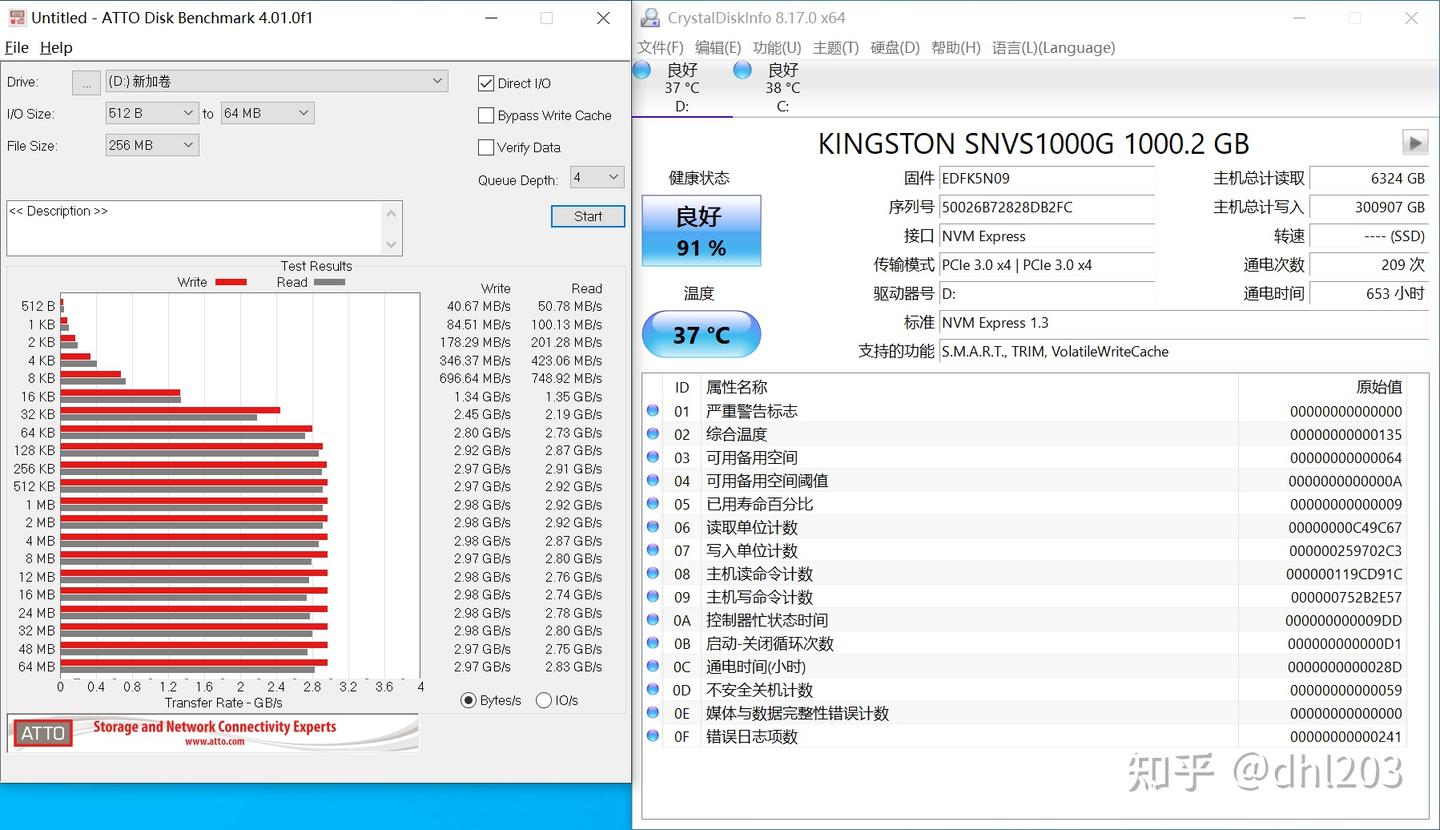Image resolution: width=1440 pixels, height=830 pixels.
Task: Click the next drive arrow in CrystalDiskInfo
Action: pyautogui.click(x=1415, y=142)
